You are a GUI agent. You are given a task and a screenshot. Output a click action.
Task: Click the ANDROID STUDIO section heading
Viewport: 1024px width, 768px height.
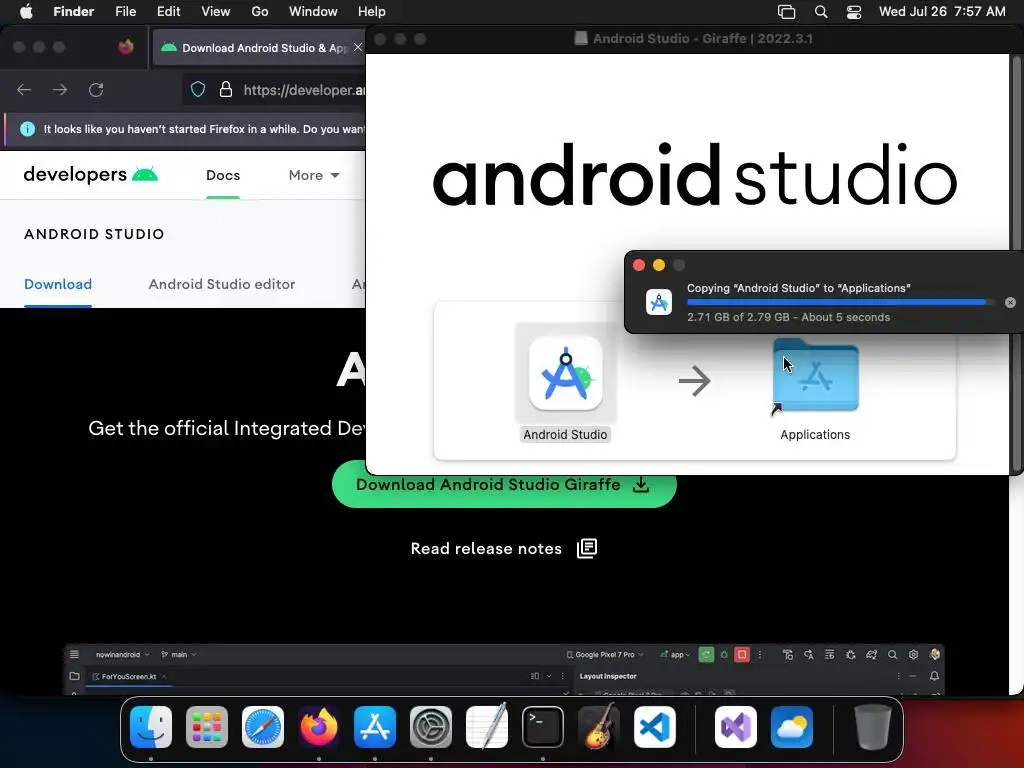pos(94,234)
